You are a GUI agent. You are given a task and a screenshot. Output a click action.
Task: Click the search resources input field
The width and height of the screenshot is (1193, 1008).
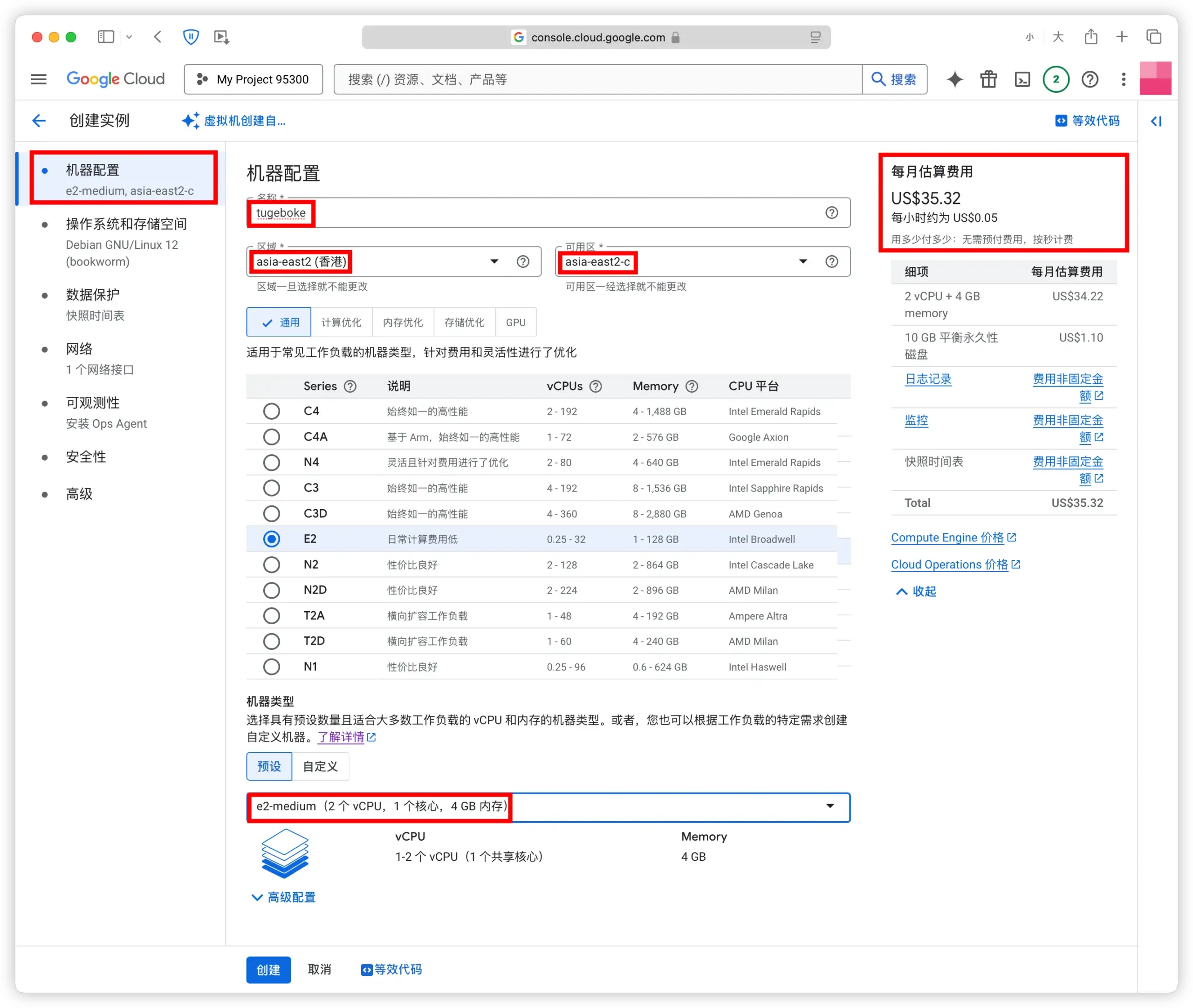coord(597,79)
